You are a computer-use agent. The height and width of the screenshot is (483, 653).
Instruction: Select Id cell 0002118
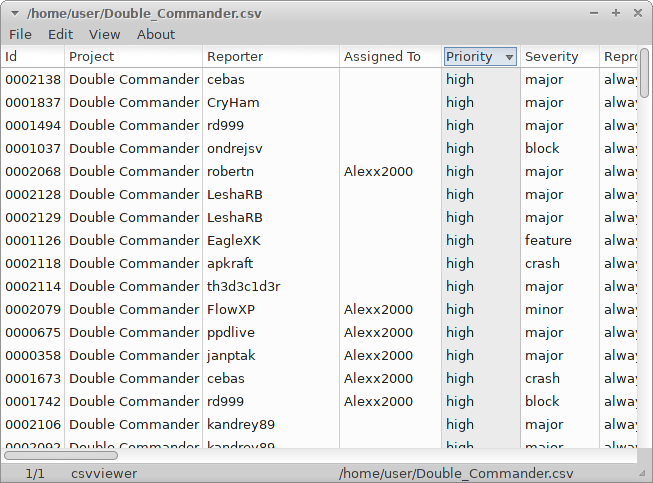pos(33,264)
